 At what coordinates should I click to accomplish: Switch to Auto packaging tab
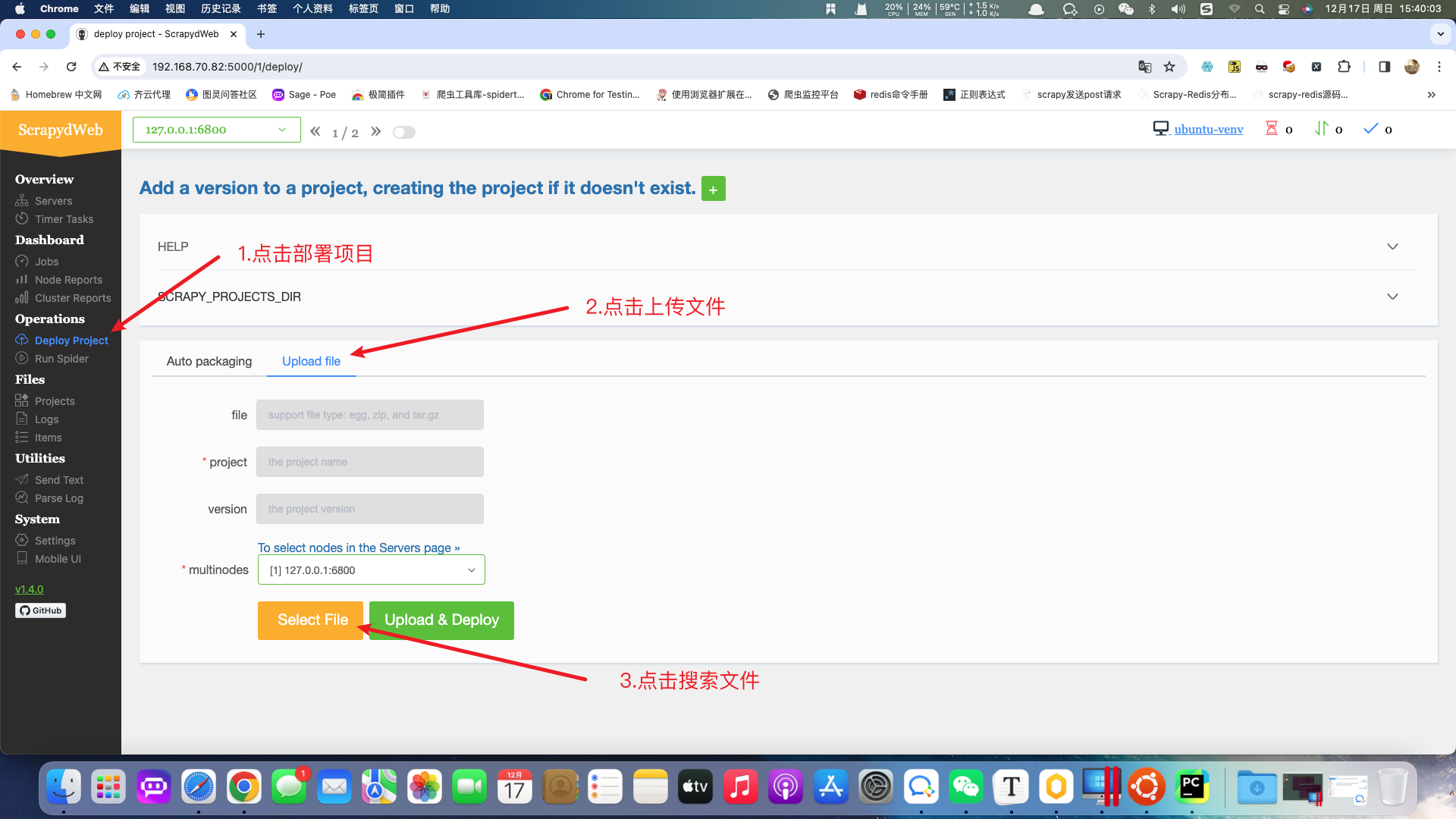(209, 362)
